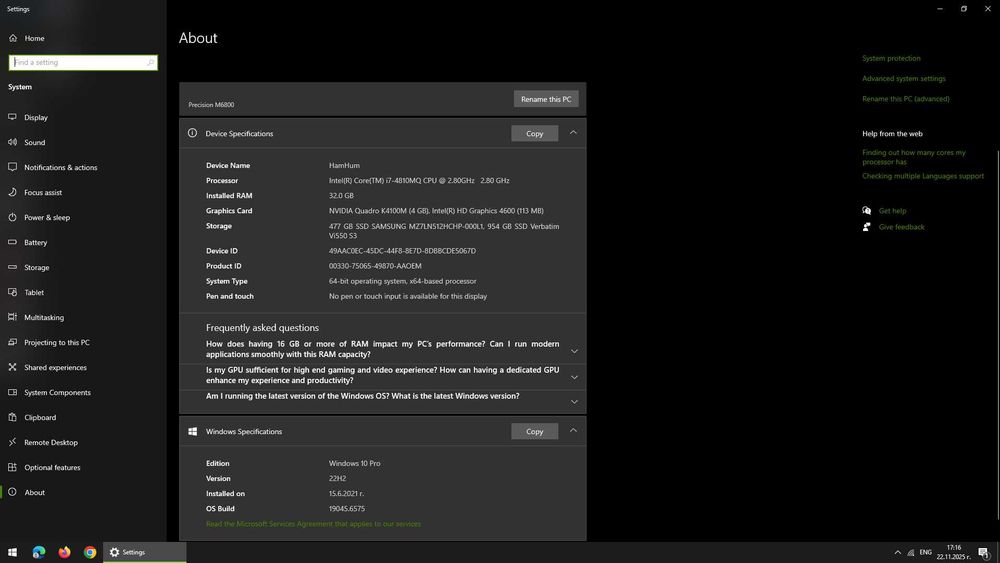The image size is (1000, 563).
Task: Launch Microsoft Edge from taskbar
Action: pos(39,552)
